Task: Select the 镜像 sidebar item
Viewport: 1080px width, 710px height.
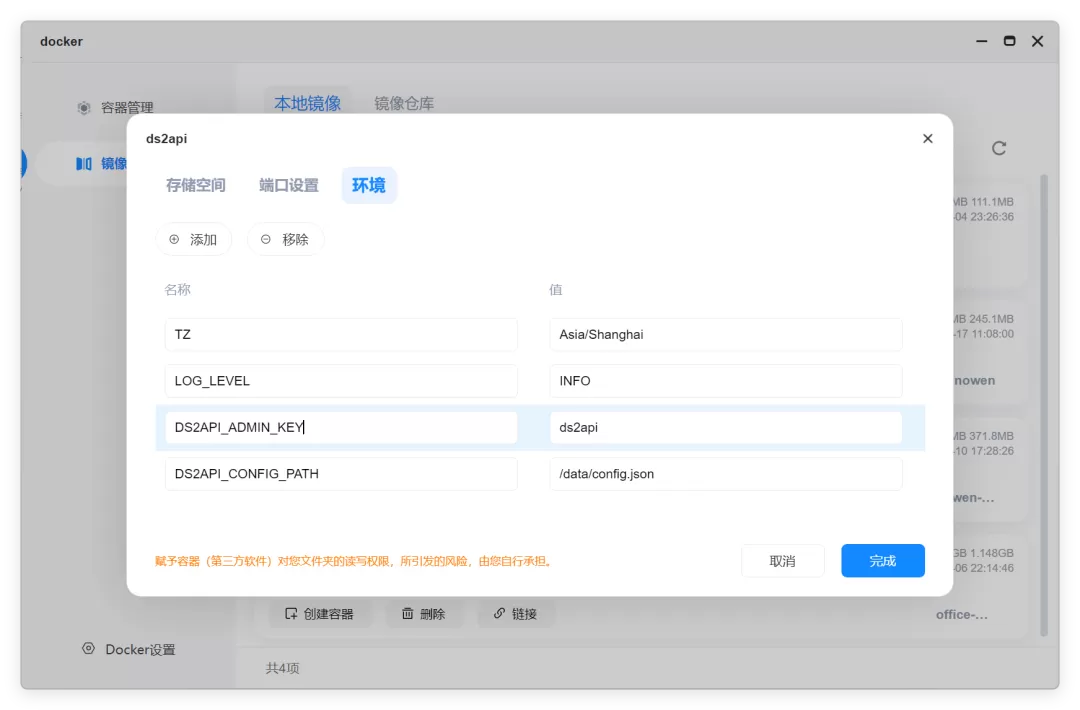Action: coord(101,163)
